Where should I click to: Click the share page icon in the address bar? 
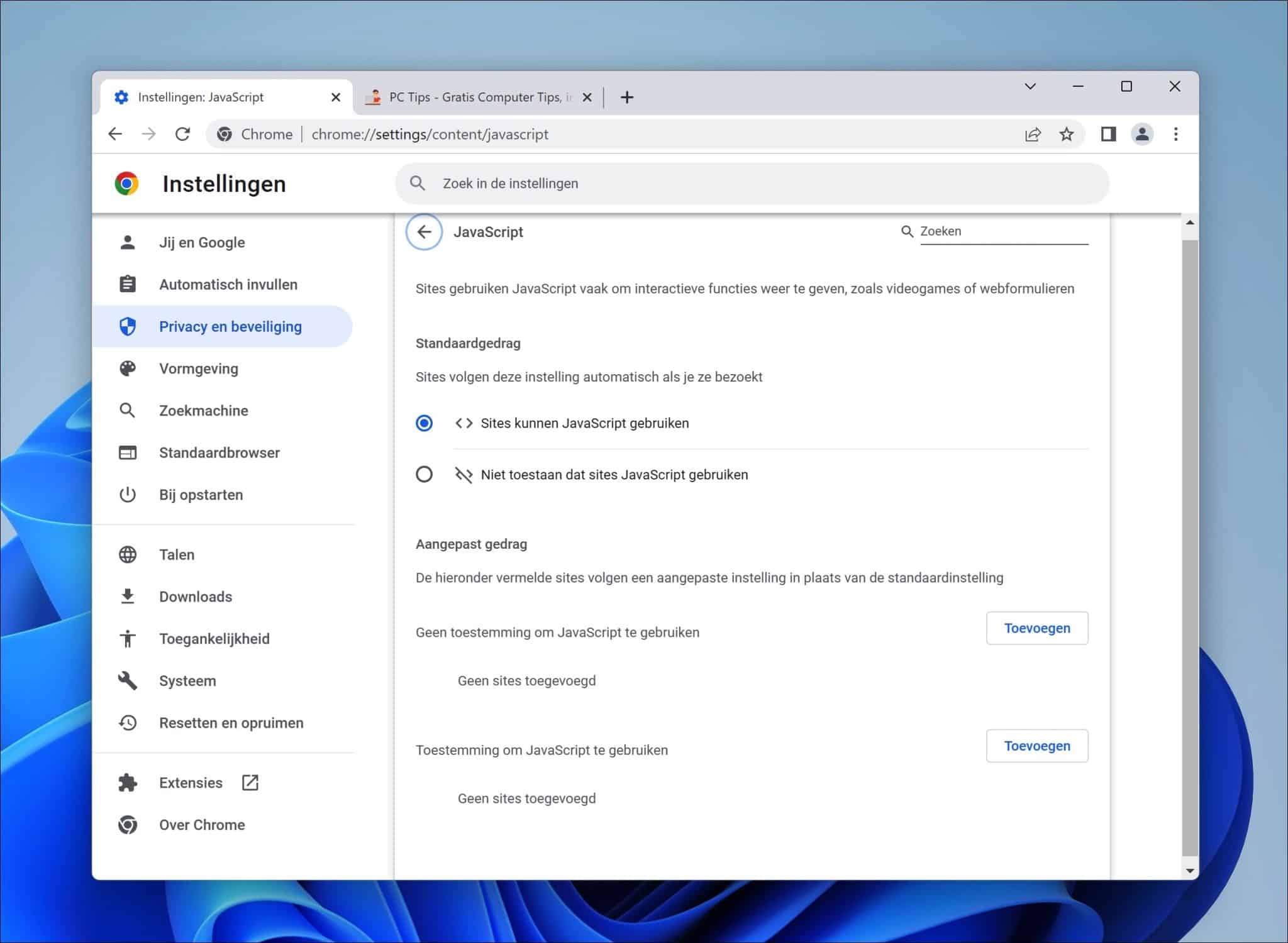(1033, 134)
